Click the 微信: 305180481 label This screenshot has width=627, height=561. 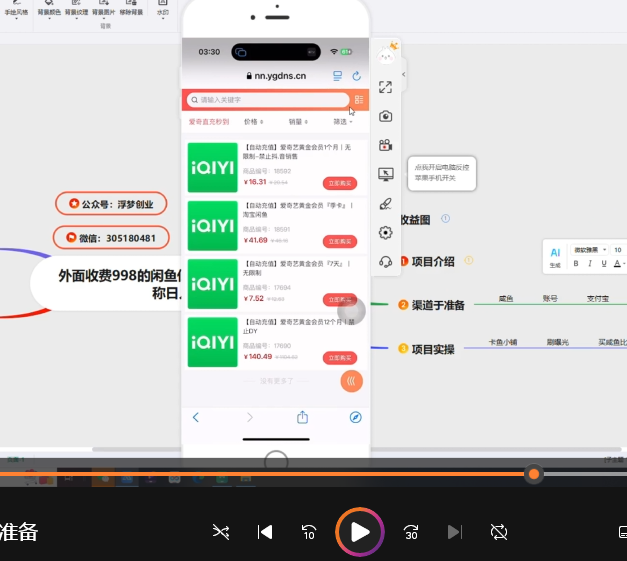click(x=111, y=238)
